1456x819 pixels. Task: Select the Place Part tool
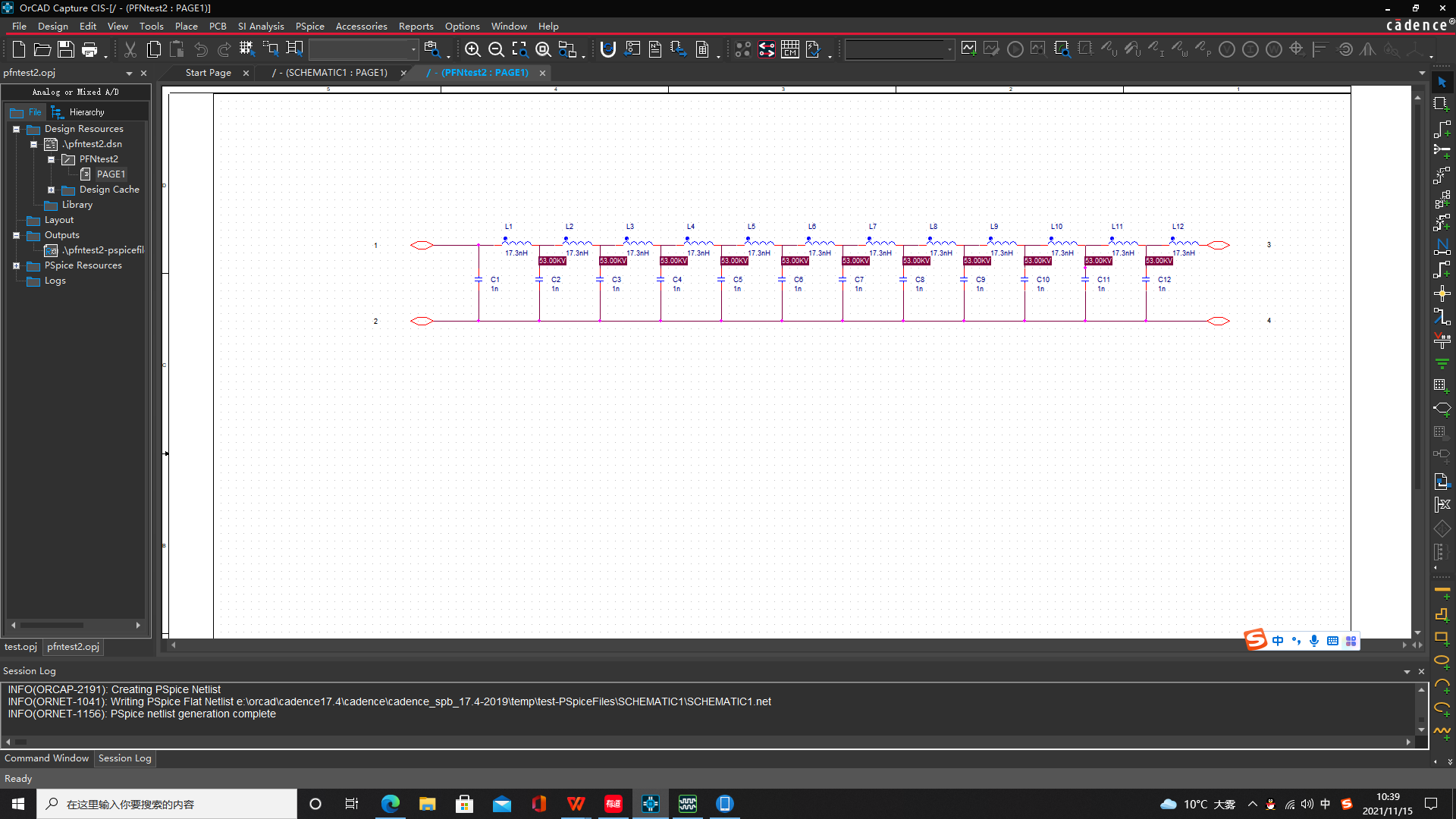coord(1442,105)
